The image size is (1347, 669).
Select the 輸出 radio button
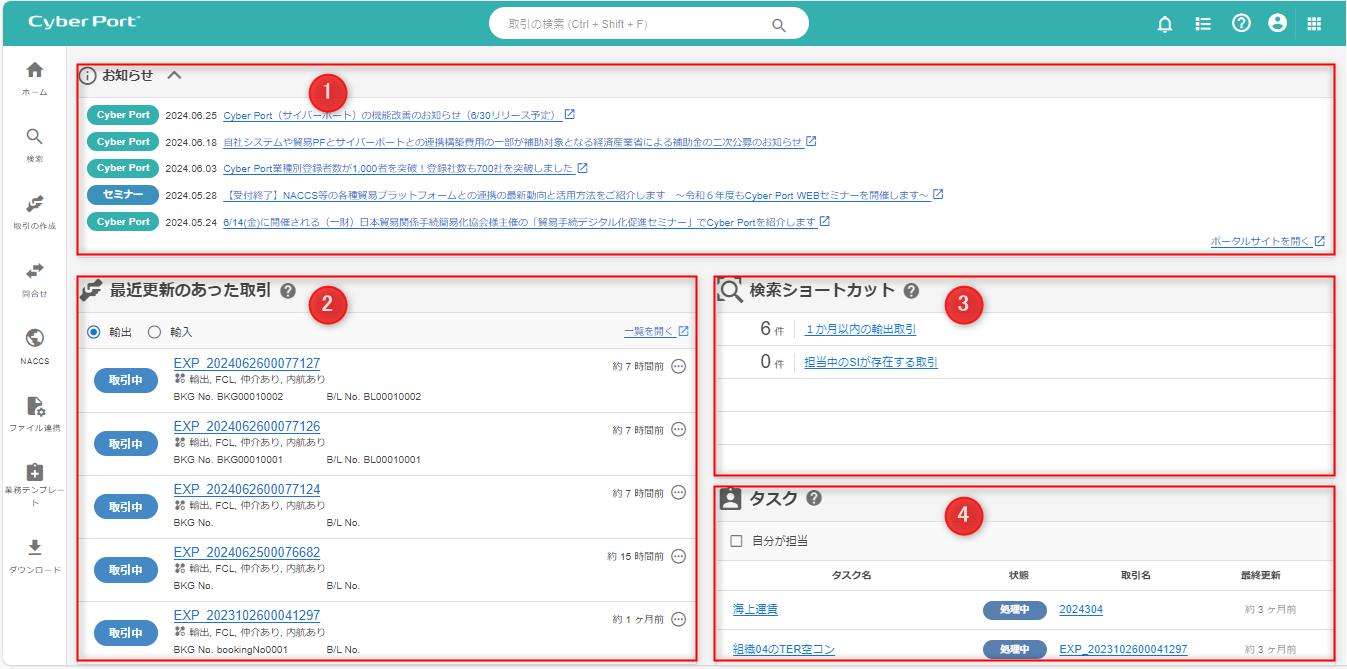tap(94, 332)
